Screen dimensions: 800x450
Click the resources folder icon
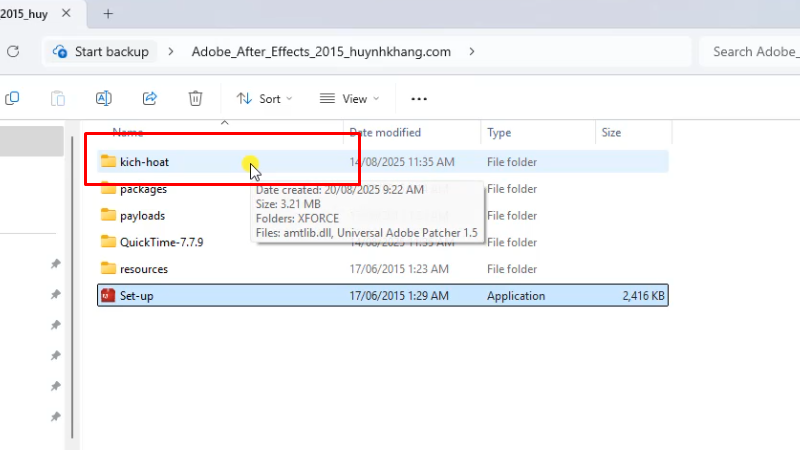pos(108,268)
